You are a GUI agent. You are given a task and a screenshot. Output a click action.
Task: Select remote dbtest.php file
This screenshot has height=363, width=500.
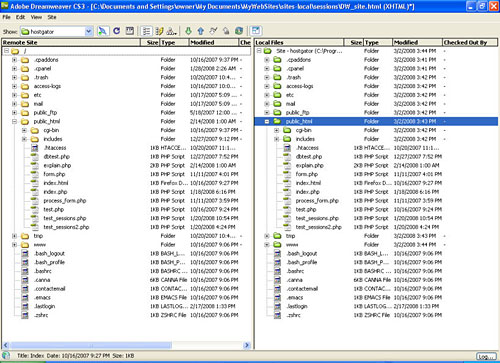pos(56,157)
